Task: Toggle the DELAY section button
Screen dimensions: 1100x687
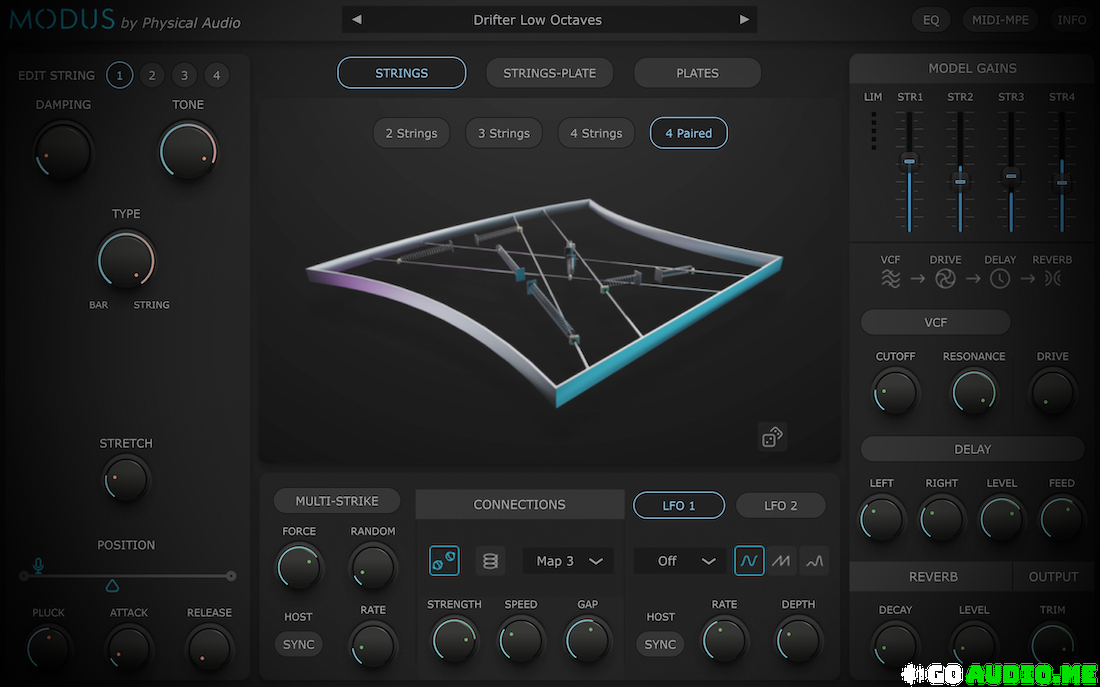Action: [972, 449]
